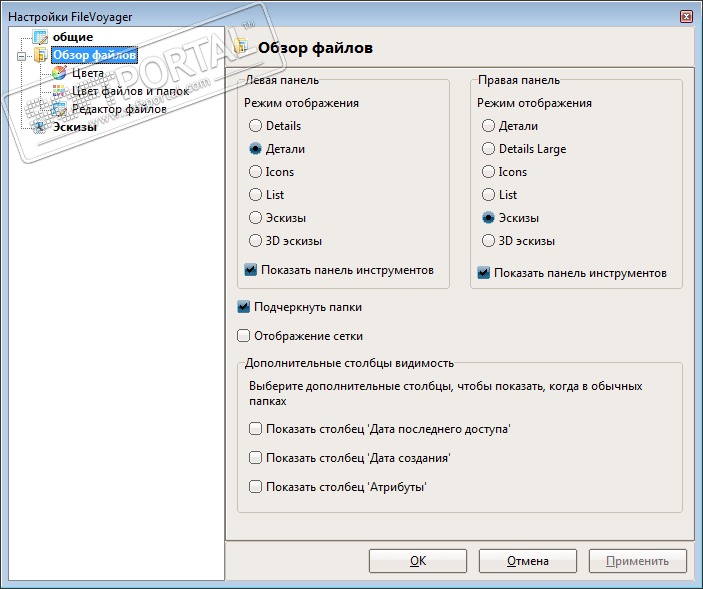Select Details Large mode for right panel
This screenshot has height=589, width=703.
pos(488,149)
